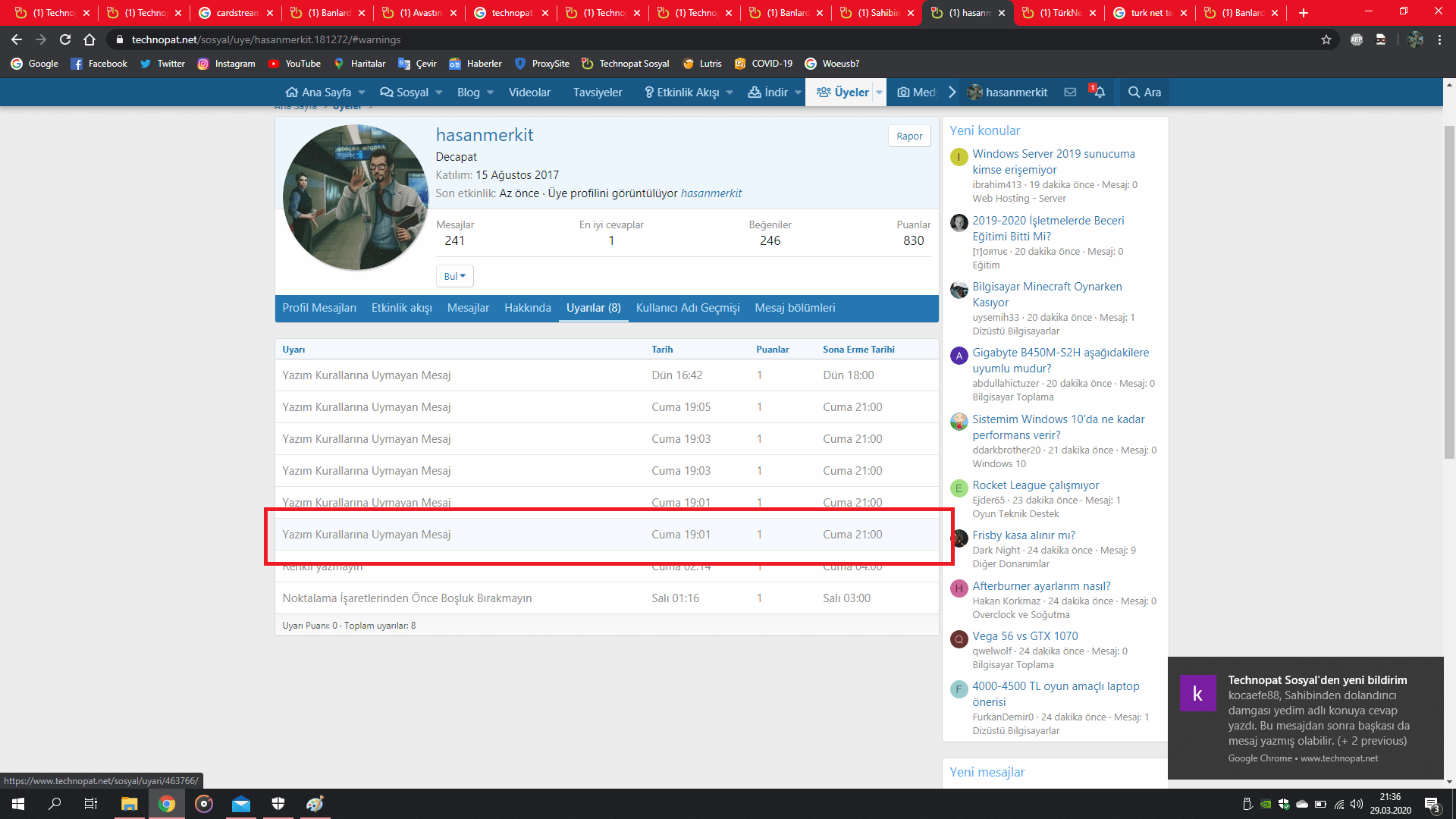Switch to Profil Mesajları tab
Image resolution: width=1456 pixels, height=819 pixels.
[x=319, y=308]
